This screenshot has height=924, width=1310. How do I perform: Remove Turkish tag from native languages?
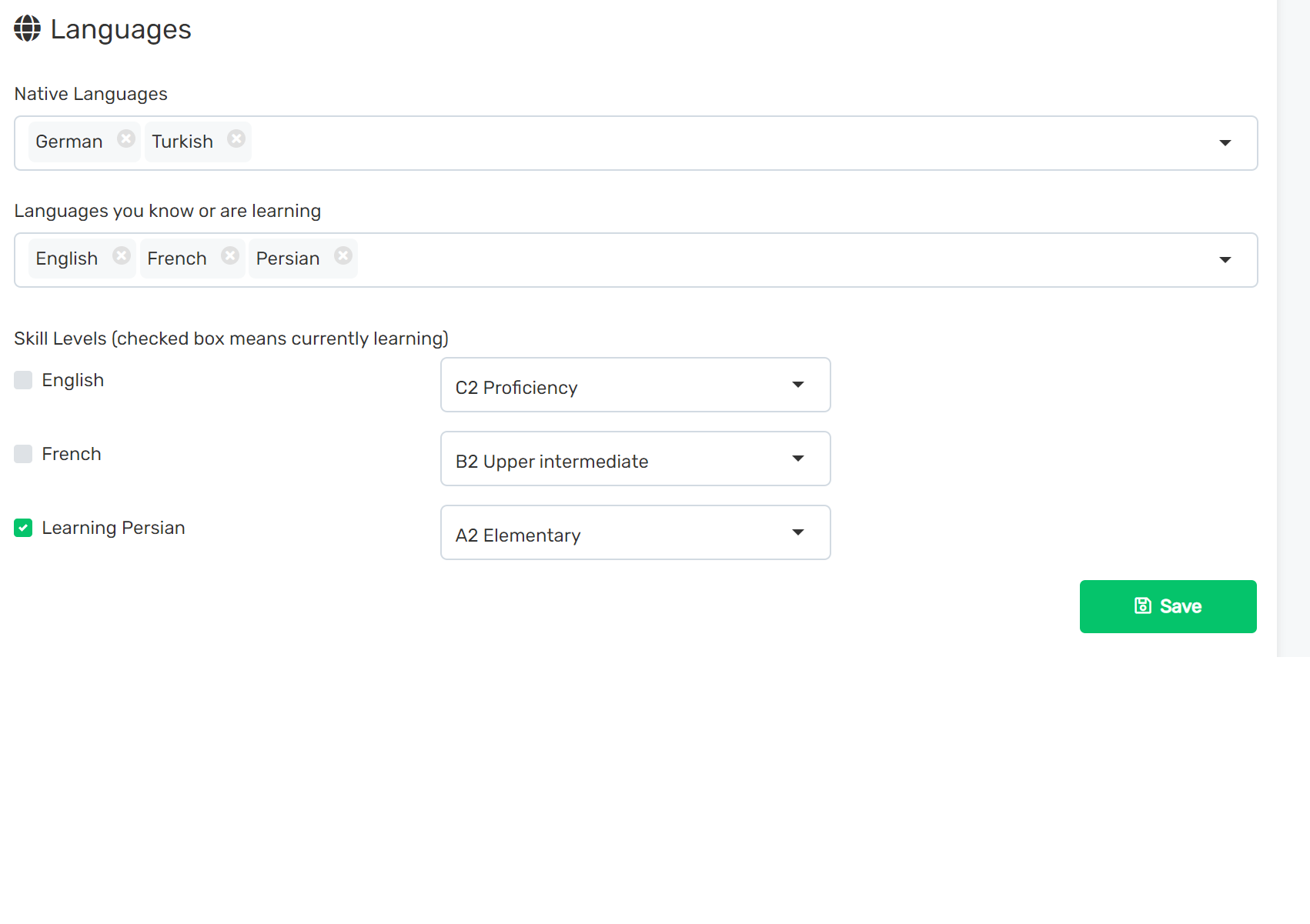236,138
